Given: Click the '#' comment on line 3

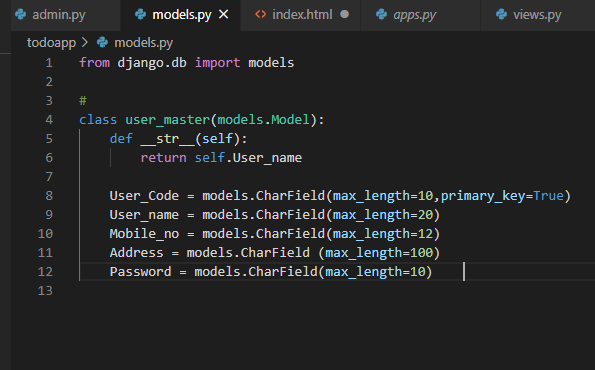Looking at the screenshot, I should 83,101.
